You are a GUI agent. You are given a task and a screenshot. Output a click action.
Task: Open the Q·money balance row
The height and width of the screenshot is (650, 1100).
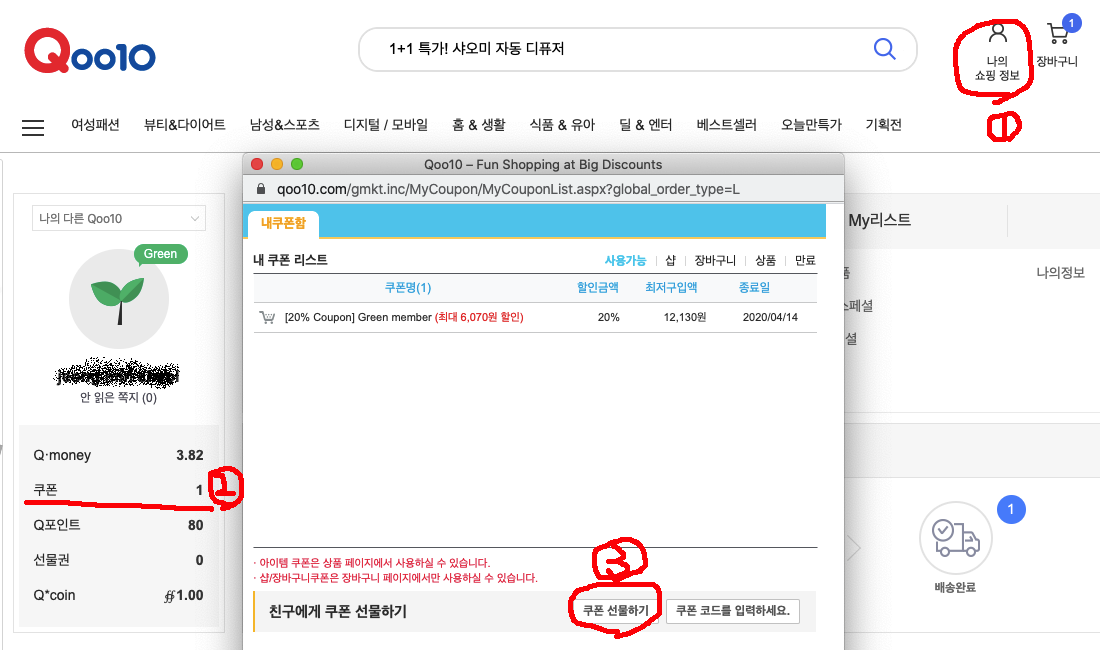pos(119,455)
